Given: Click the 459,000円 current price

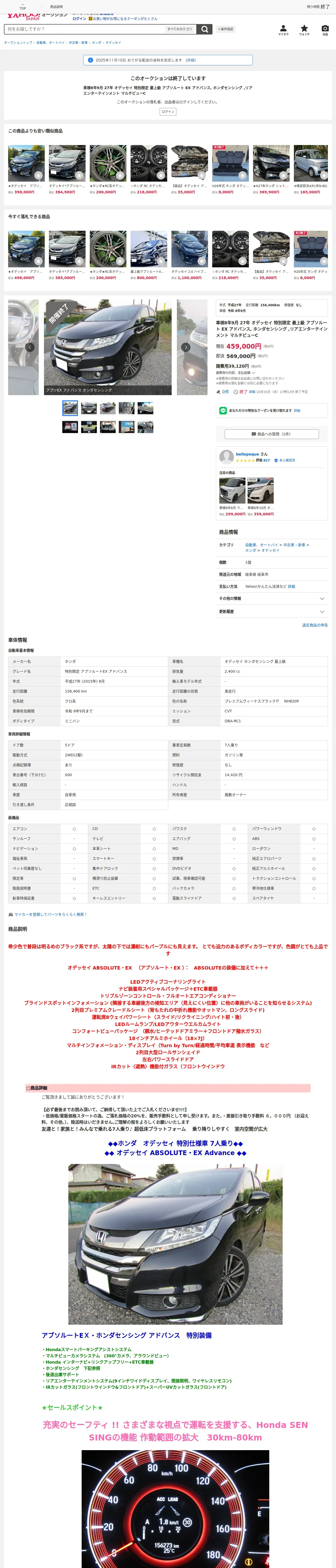Looking at the screenshot, I should click(x=243, y=346).
